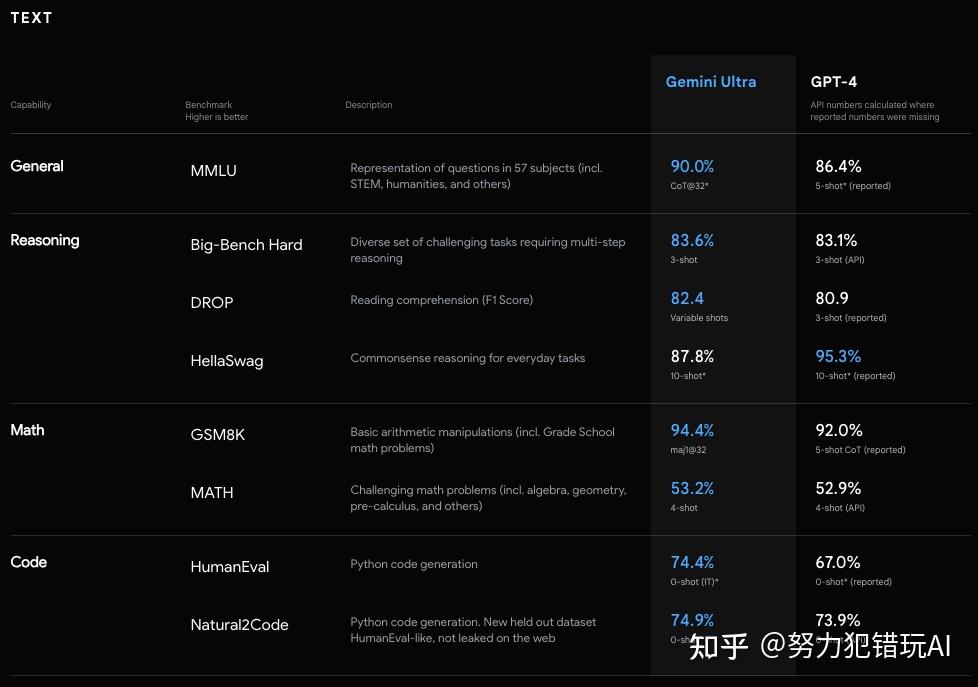The image size is (978, 687).
Task: Click the GPT-4 column header
Action: (833, 82)
